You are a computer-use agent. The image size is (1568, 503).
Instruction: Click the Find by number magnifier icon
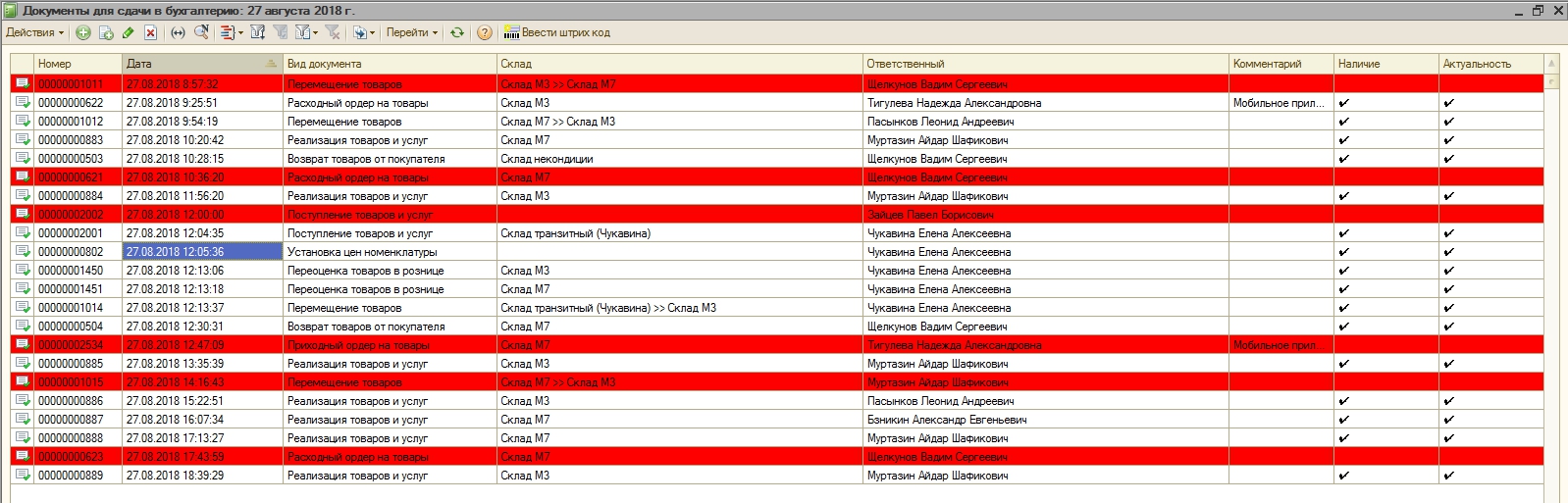[201, 32]
